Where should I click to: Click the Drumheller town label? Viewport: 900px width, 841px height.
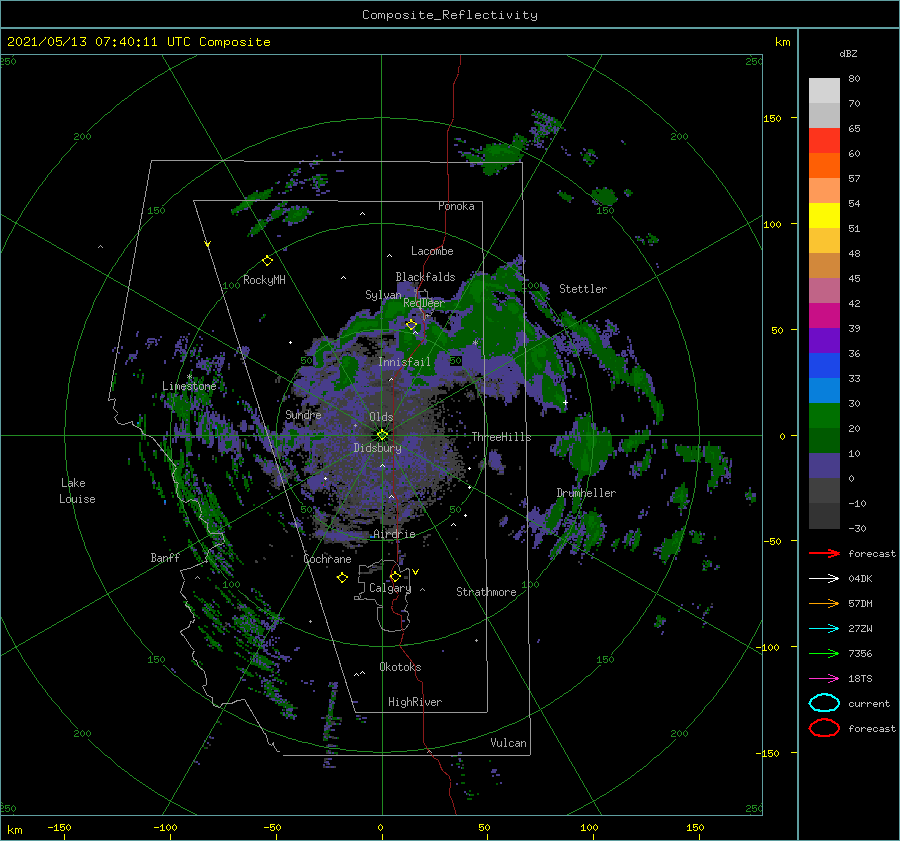pyautogui.click(x=586, y=493)
